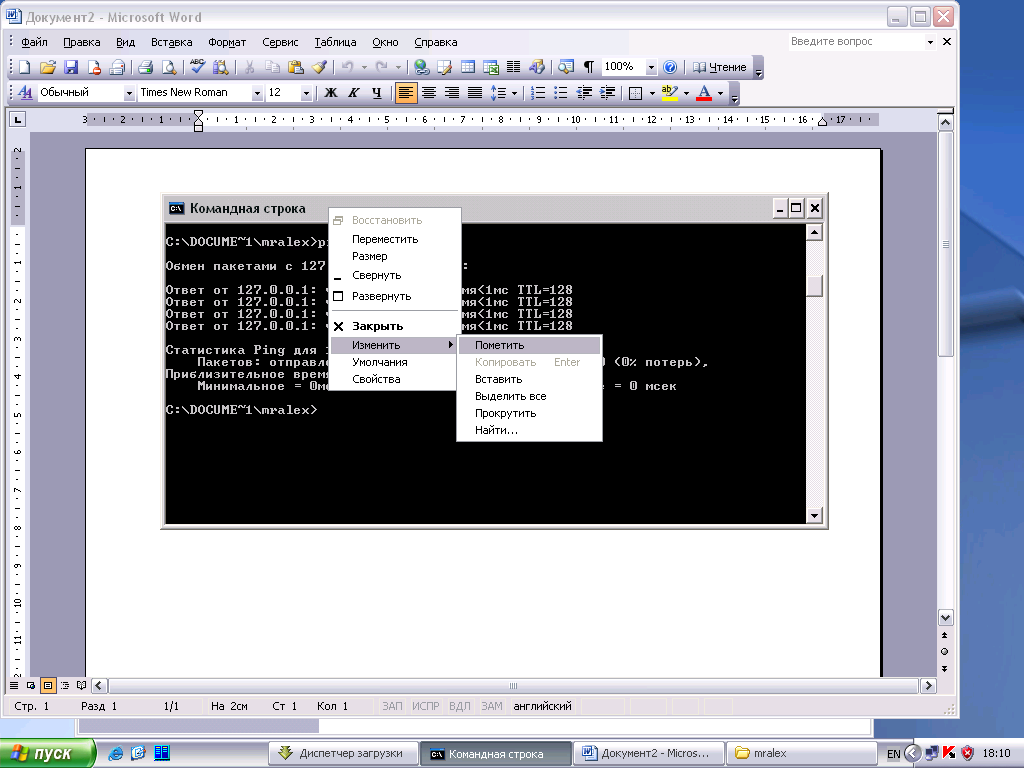Toggle bold formatting (Ж)
Screen dimensions: 1024x768
(331, 93)
